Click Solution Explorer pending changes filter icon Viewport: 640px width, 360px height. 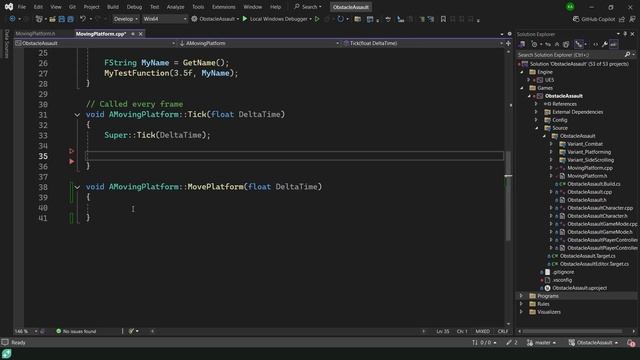534,44
